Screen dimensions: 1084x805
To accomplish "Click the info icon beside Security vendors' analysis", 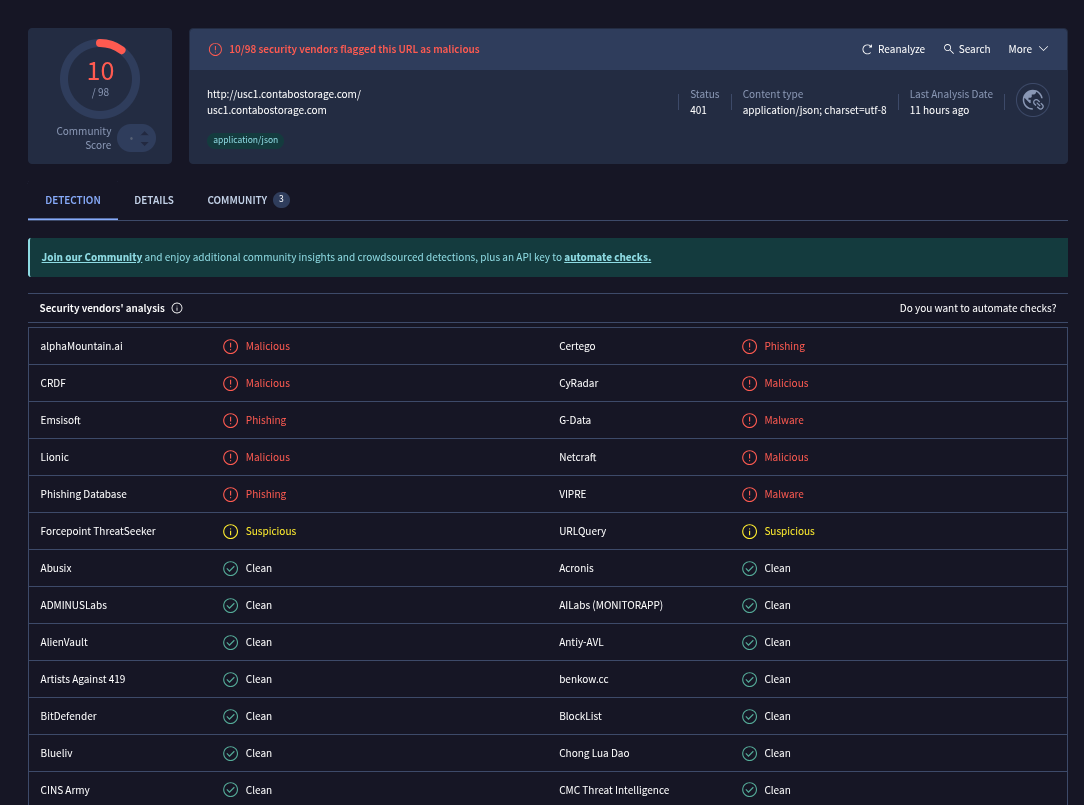I will [x=177, y=308].
